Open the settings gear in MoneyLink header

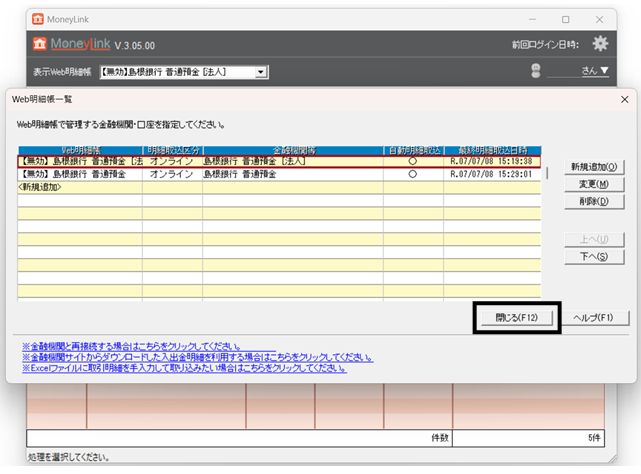(x=600, y=43)
